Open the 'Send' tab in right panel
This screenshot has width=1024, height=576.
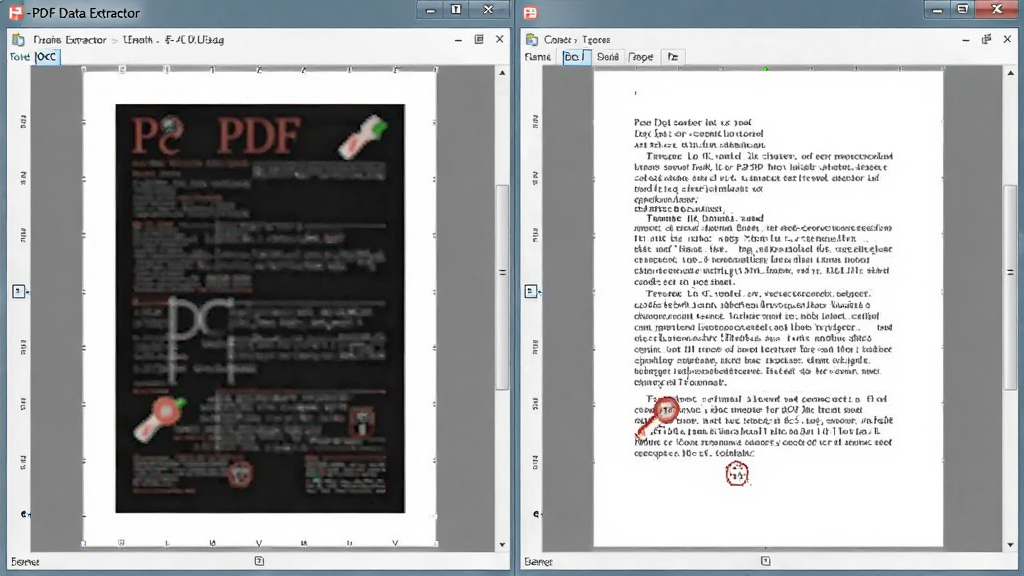(x=607, y=57)
